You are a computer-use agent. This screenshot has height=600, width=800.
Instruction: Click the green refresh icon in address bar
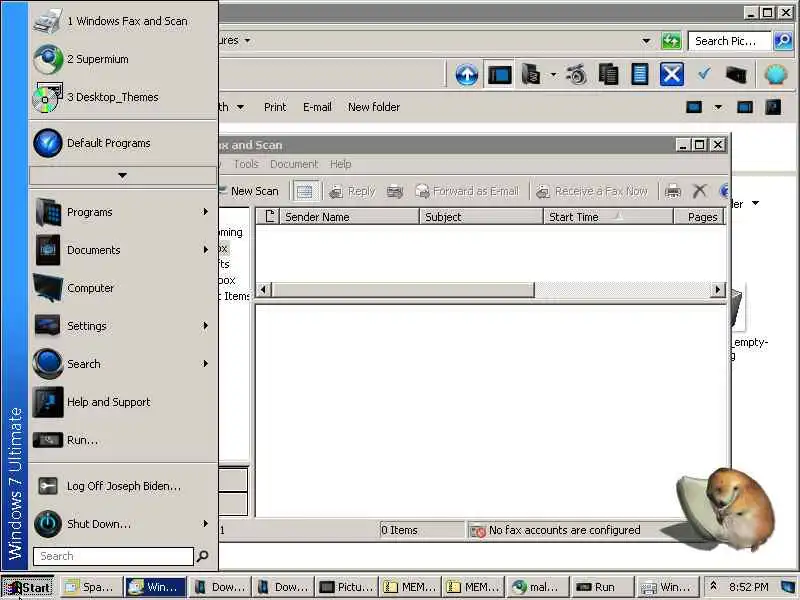tap(671, 41)
